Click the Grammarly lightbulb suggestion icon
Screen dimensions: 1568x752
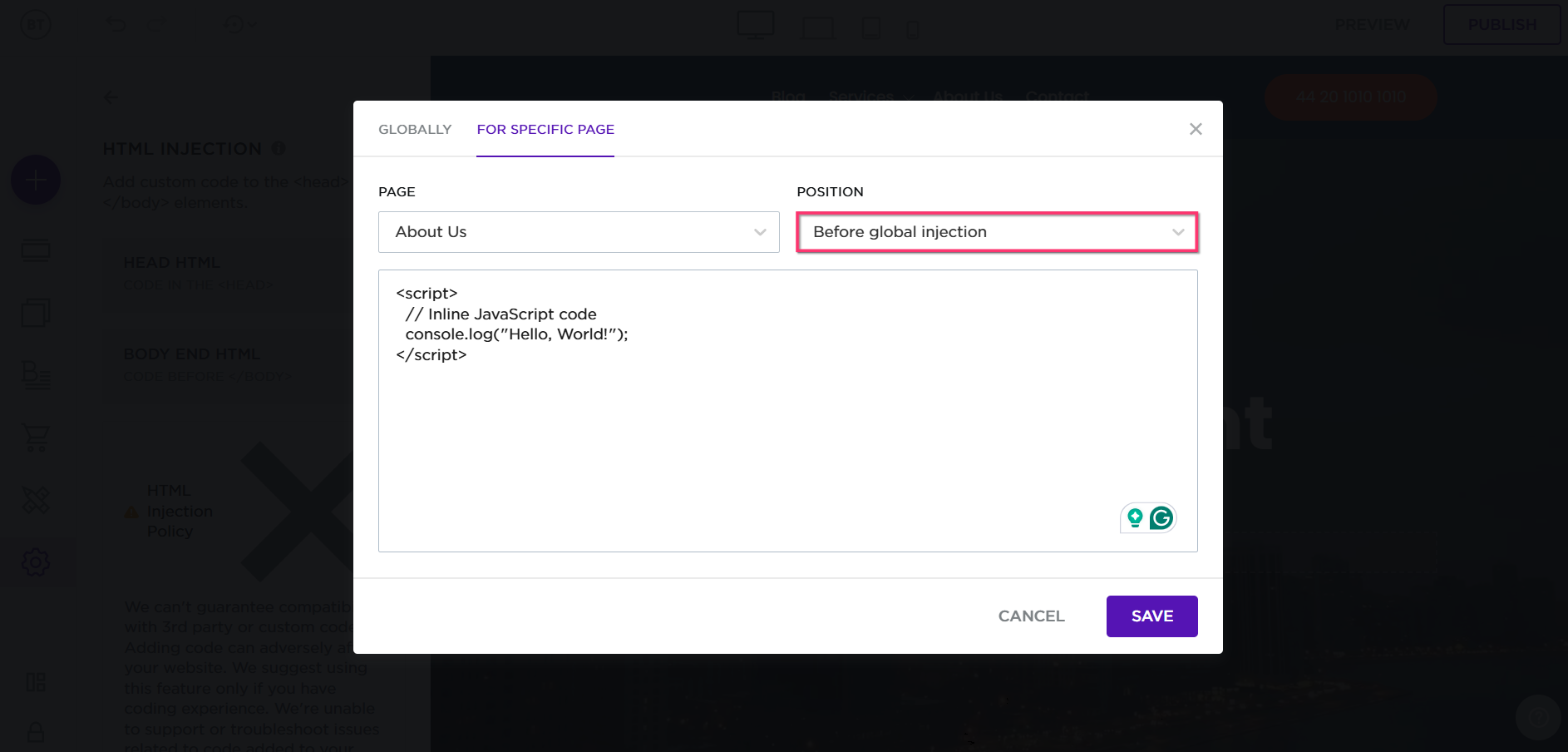pyautogui.click(x=1135, y=518)
